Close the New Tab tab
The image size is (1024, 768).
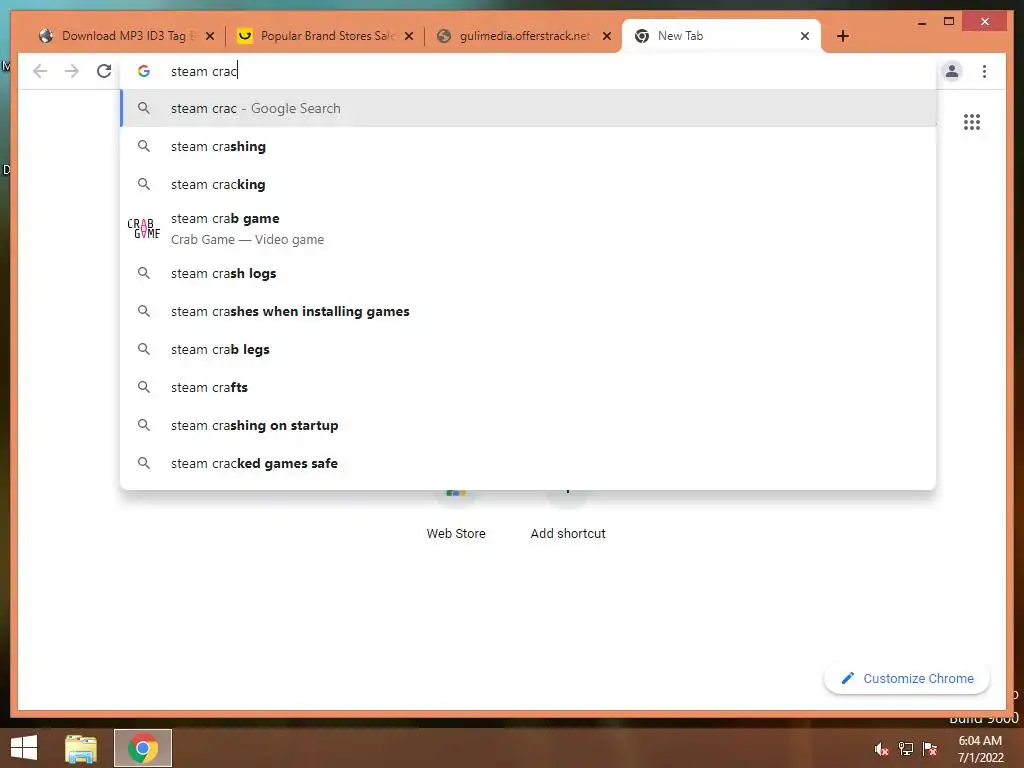coord(805,36)
